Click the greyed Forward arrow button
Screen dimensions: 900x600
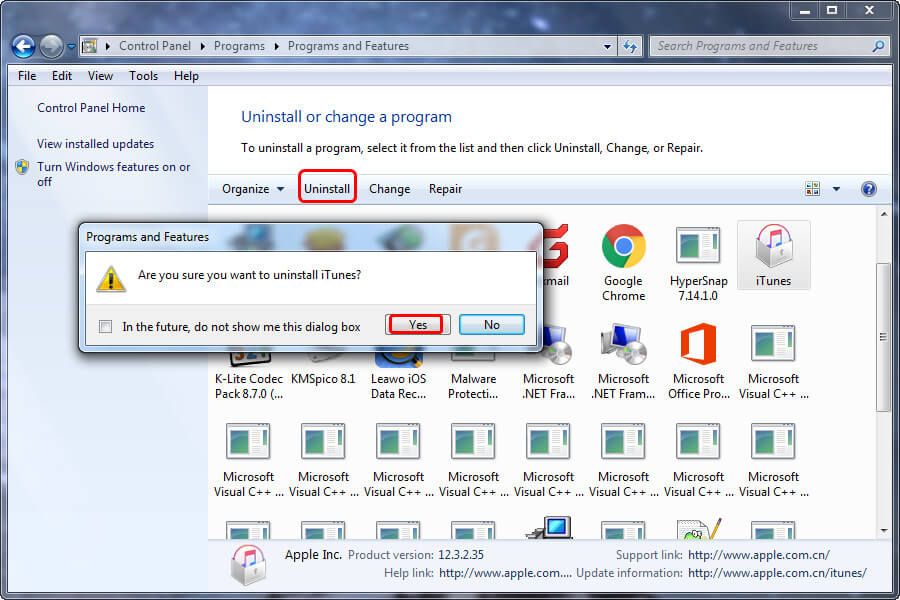tap(51, 47)
